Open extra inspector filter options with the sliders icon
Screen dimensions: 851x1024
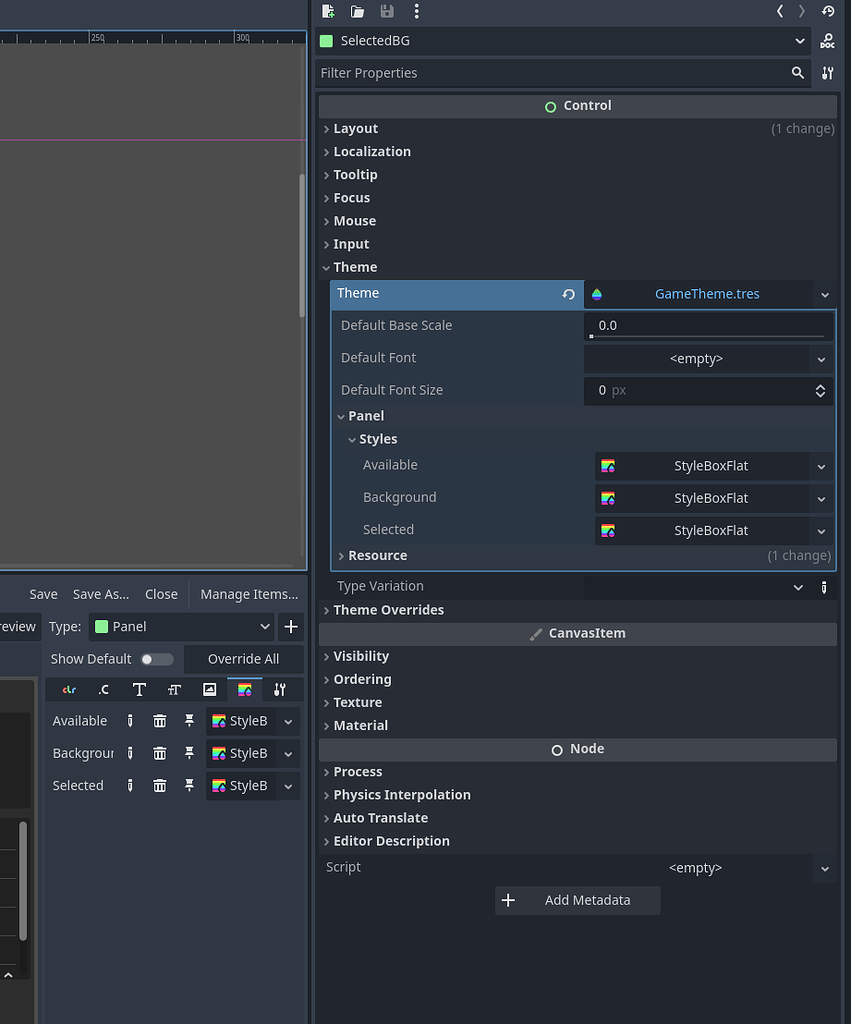(x=827, y=72)
